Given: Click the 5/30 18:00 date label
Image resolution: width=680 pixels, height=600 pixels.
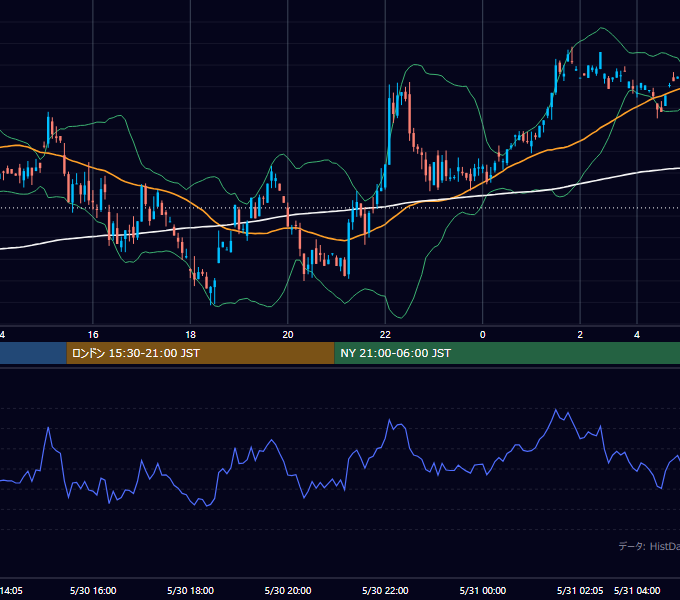Looking at the screenshot, I should coord(190,590).
